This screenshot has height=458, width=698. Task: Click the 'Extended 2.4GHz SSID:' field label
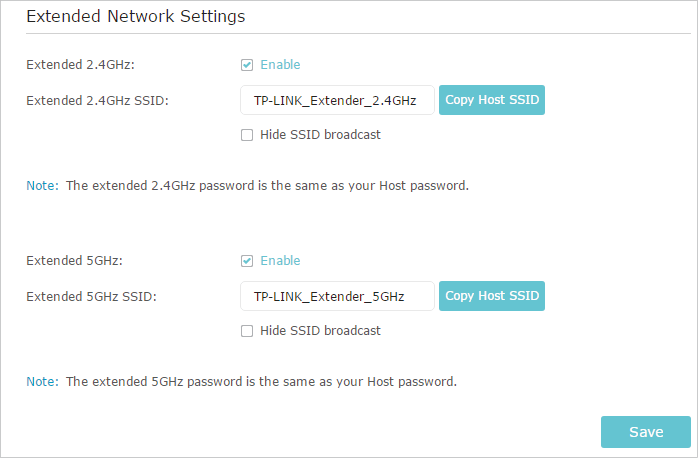tap(97, 101)
